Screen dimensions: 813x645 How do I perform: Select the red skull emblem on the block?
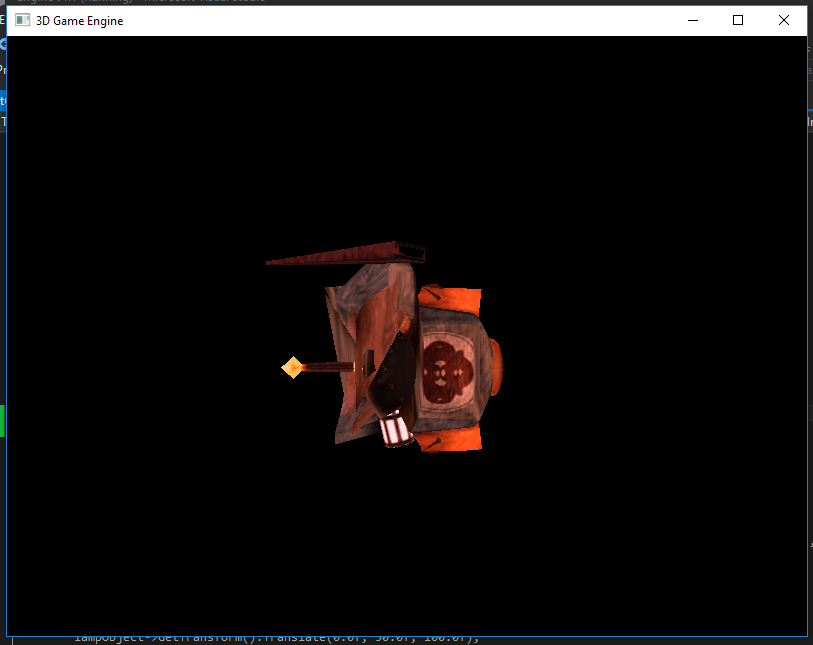[447, 371]
